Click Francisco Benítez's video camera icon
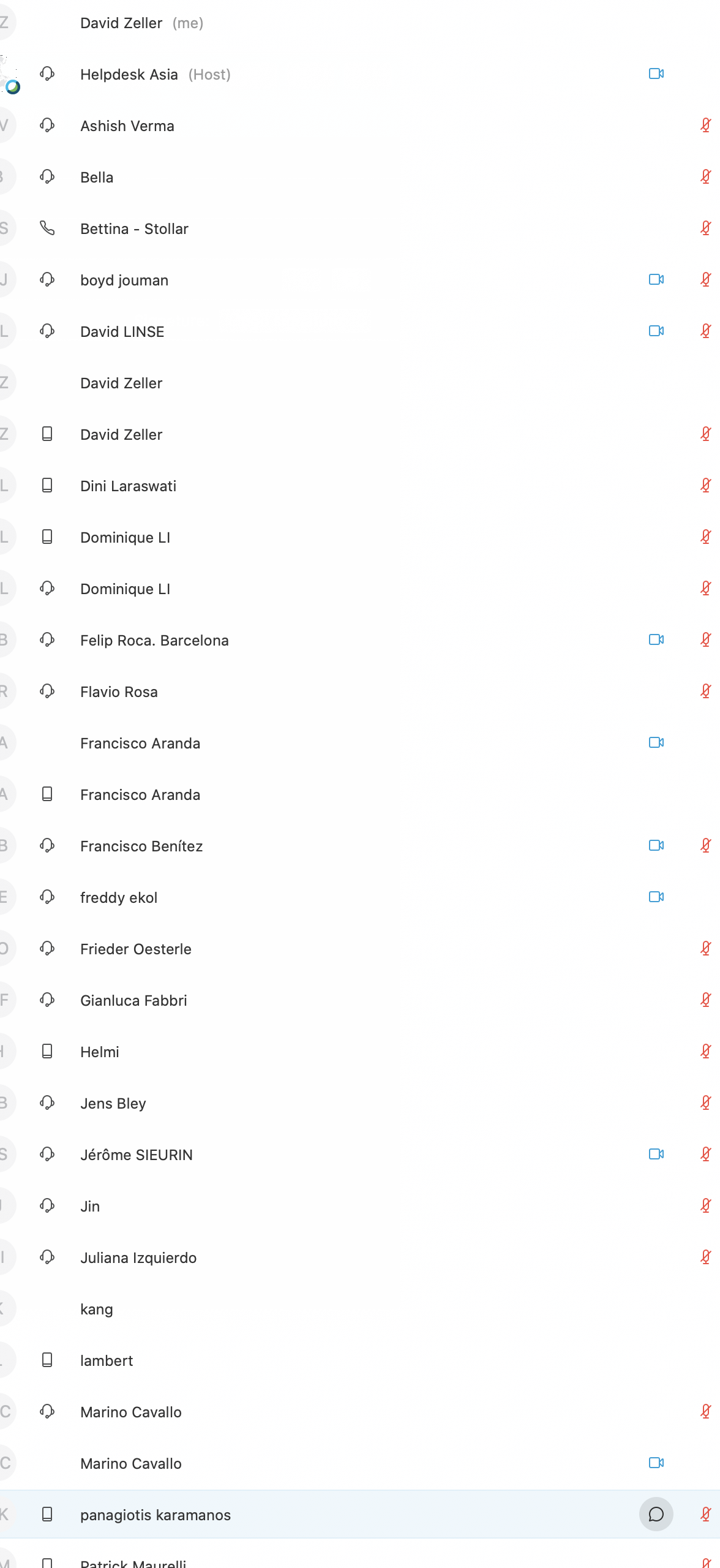 tap(656, 846)
